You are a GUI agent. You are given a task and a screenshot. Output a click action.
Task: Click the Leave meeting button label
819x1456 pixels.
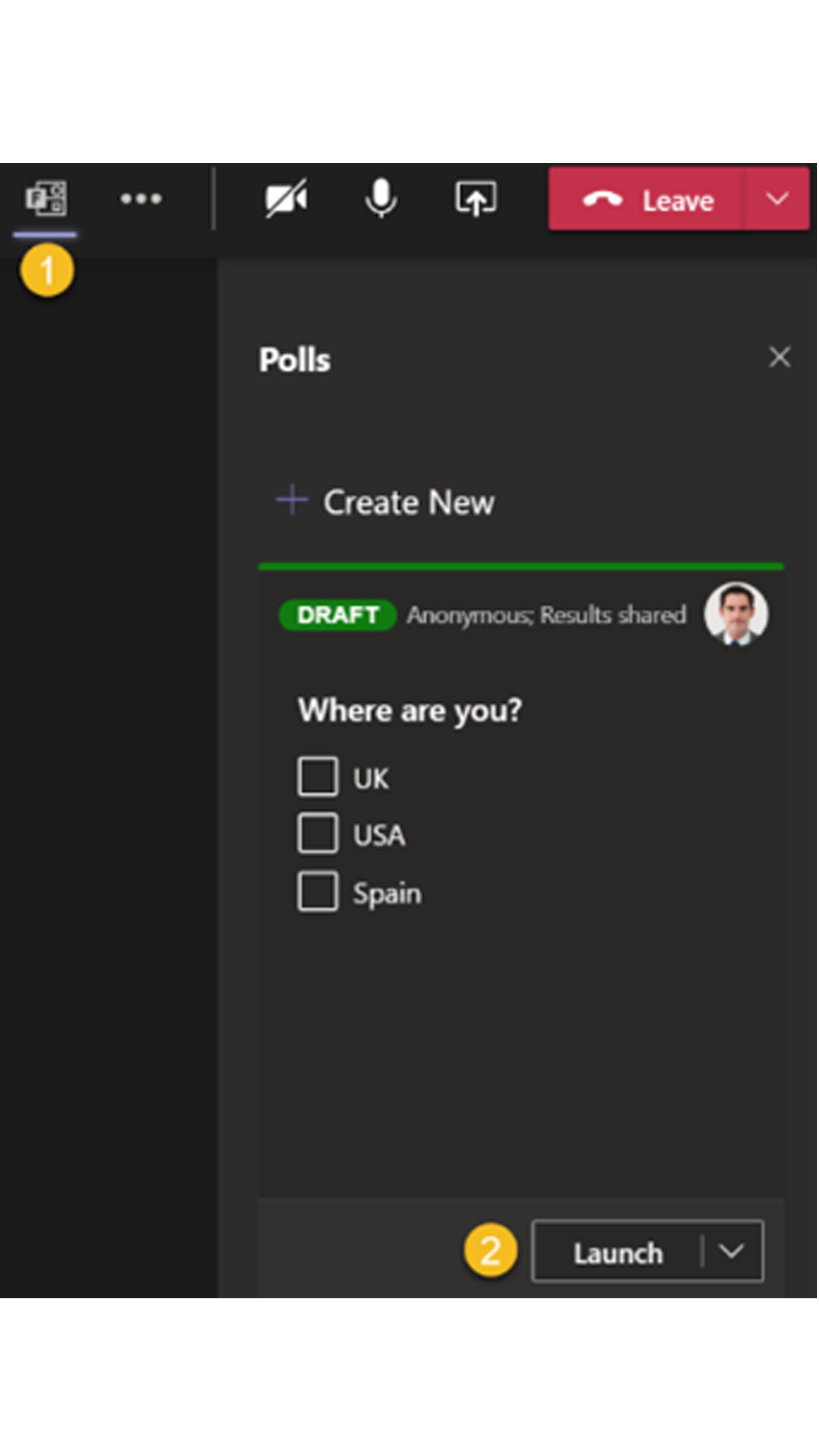[678, 201]
